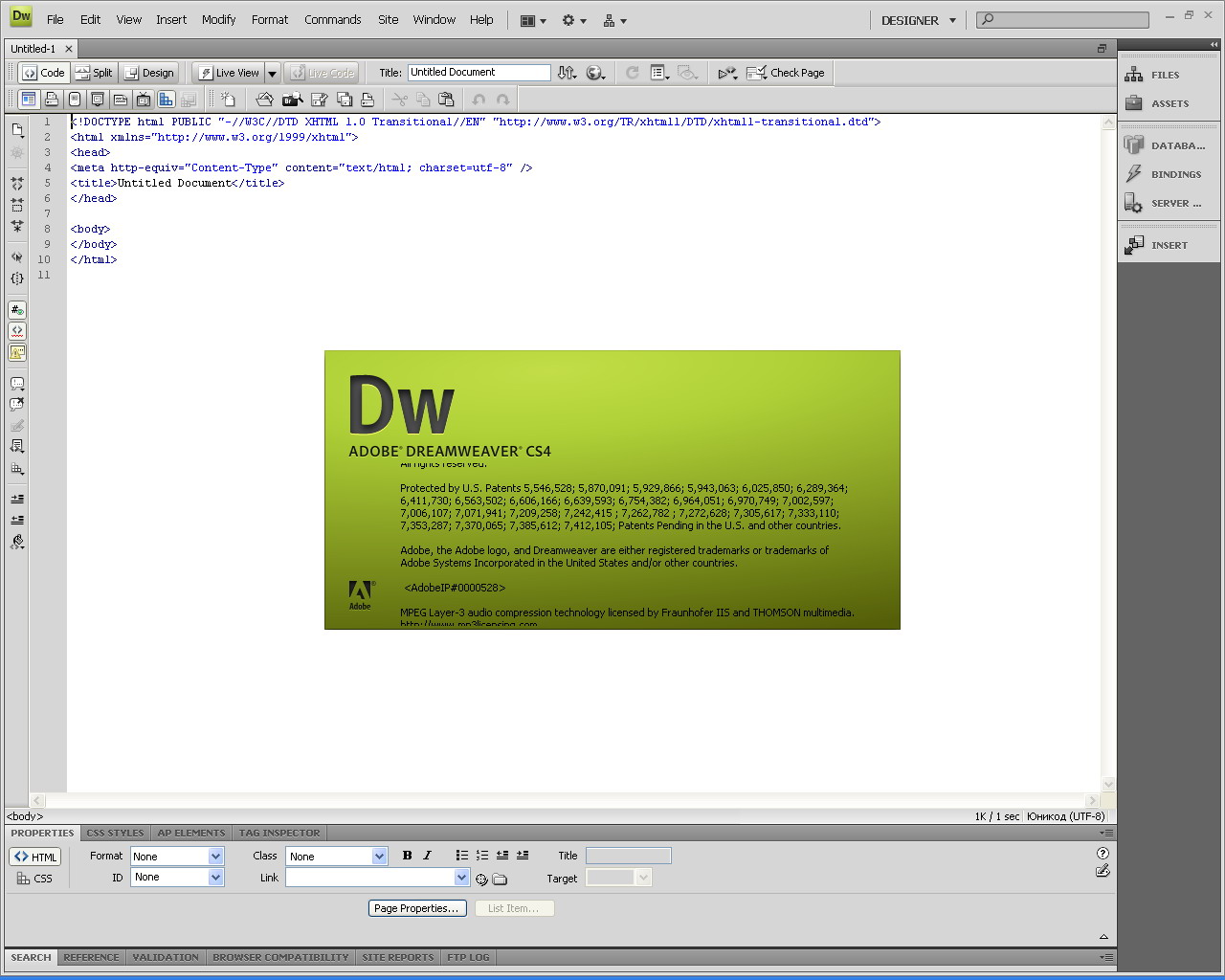Switch to the AP ELEMENTS tab

tap(191, 833)
